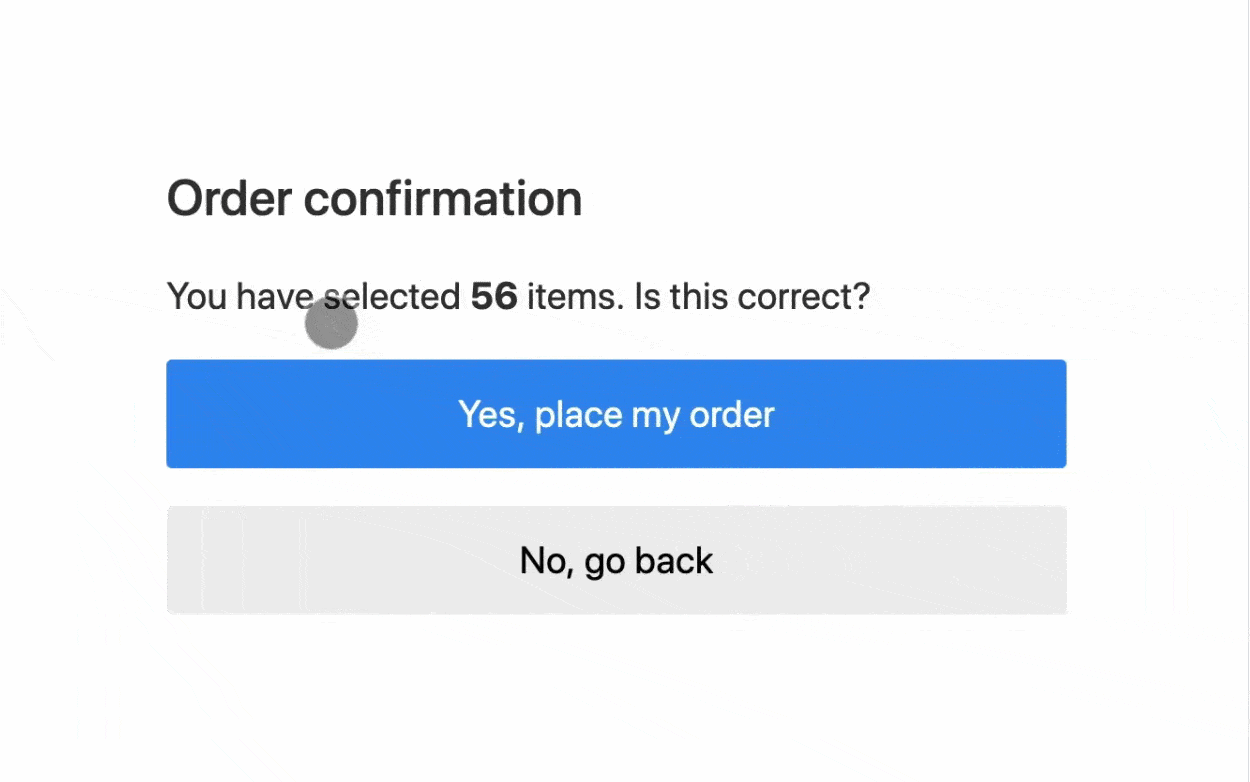1250x782 pixels.
Task: Click the "Order confirmation" heading
Action: (x=374, y=199)
